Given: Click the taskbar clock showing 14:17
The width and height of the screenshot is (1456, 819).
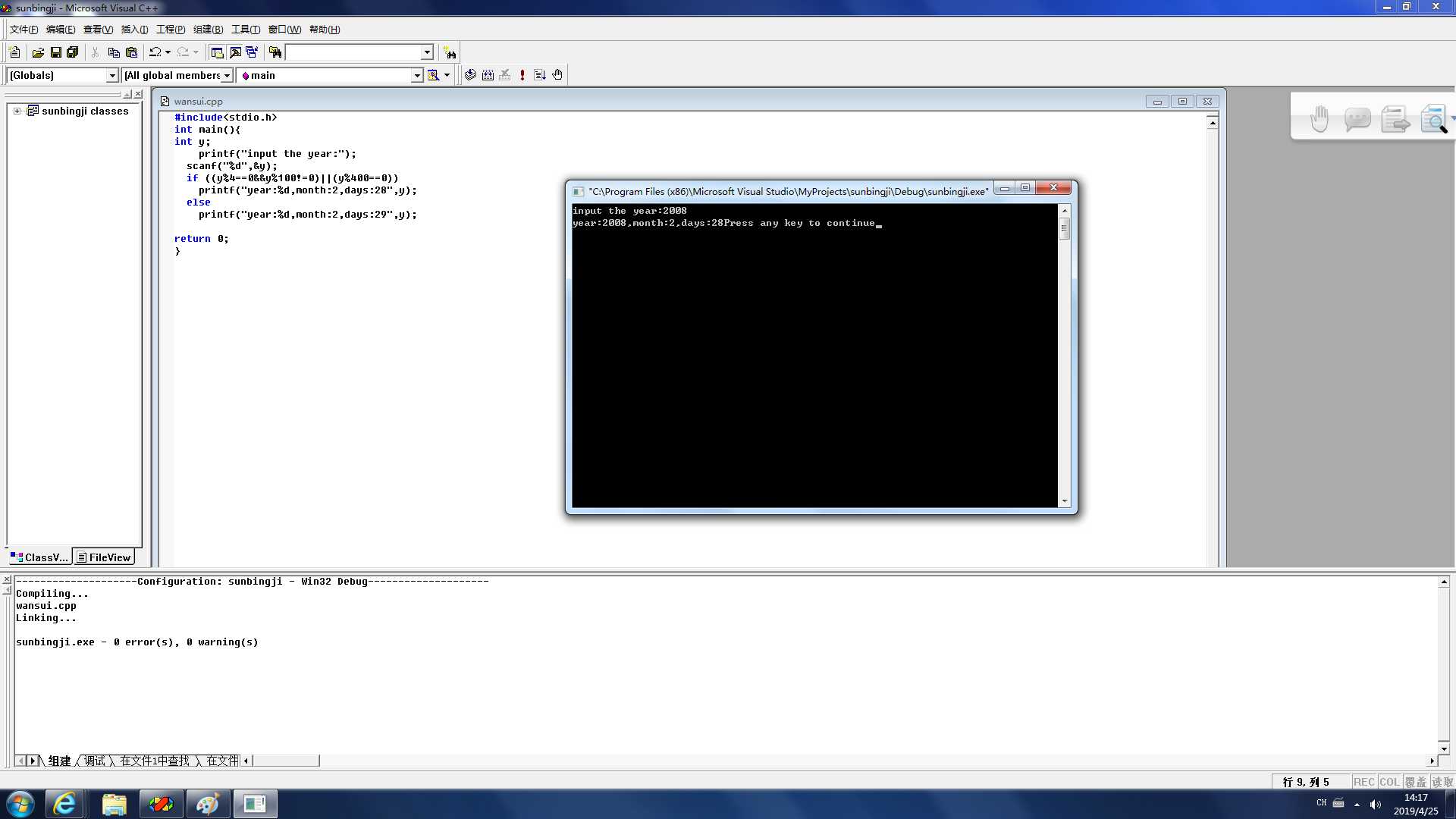Looking at the screenshot, I should click(1416, 798).
